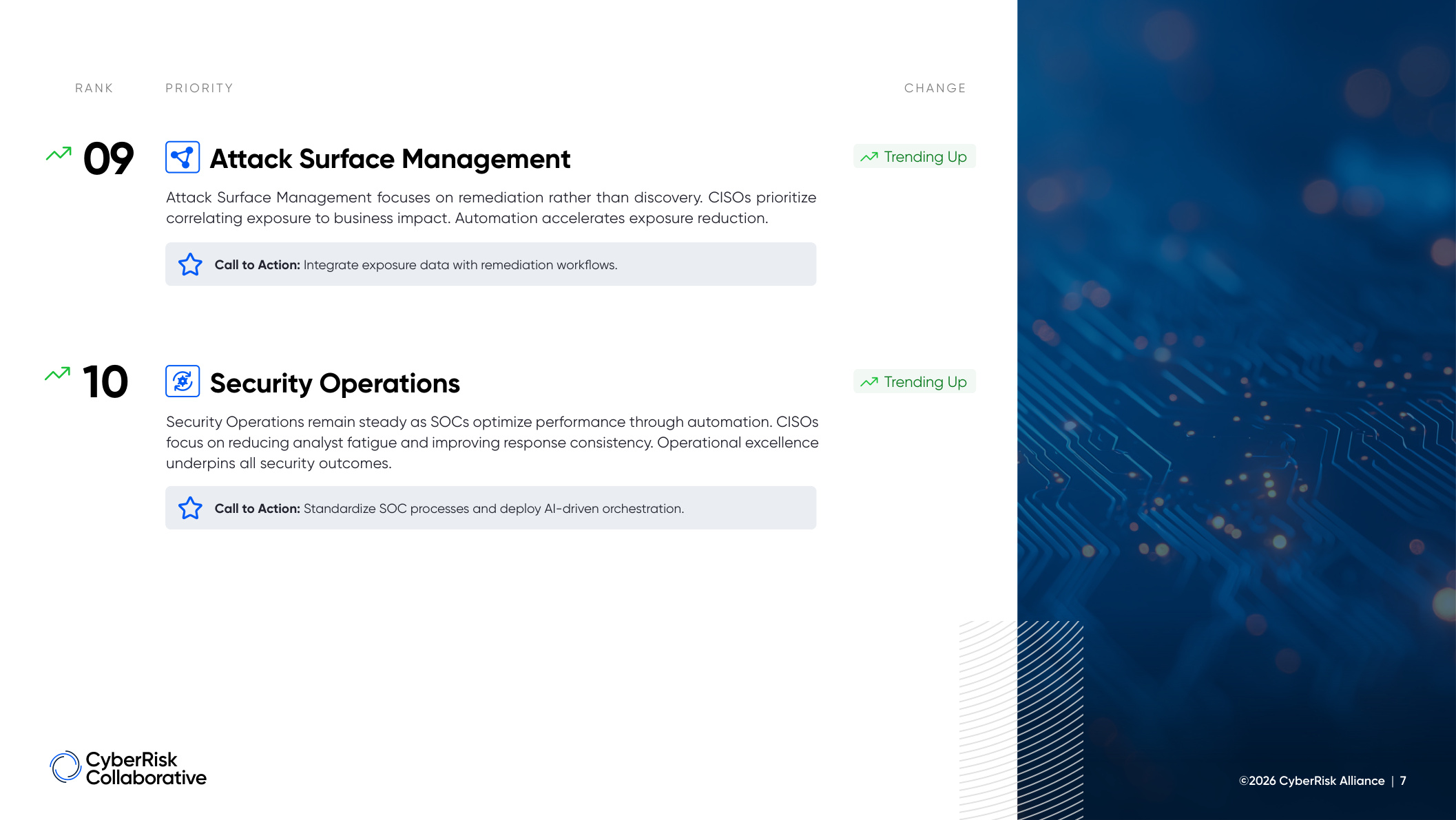Click the star icon in the exposure data call to action

pos(190,264)
